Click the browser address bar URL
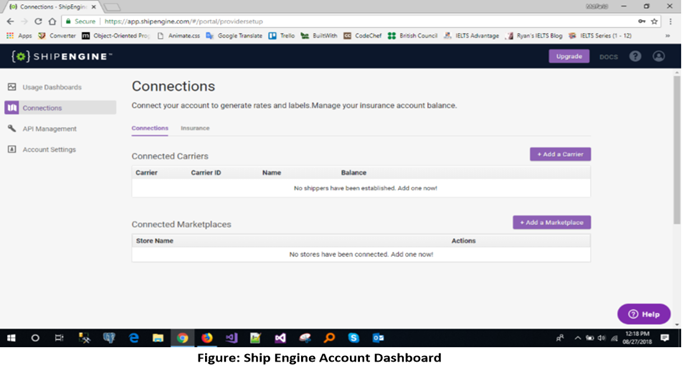This screenshot has width=684, height=366. tap(184, 21)
